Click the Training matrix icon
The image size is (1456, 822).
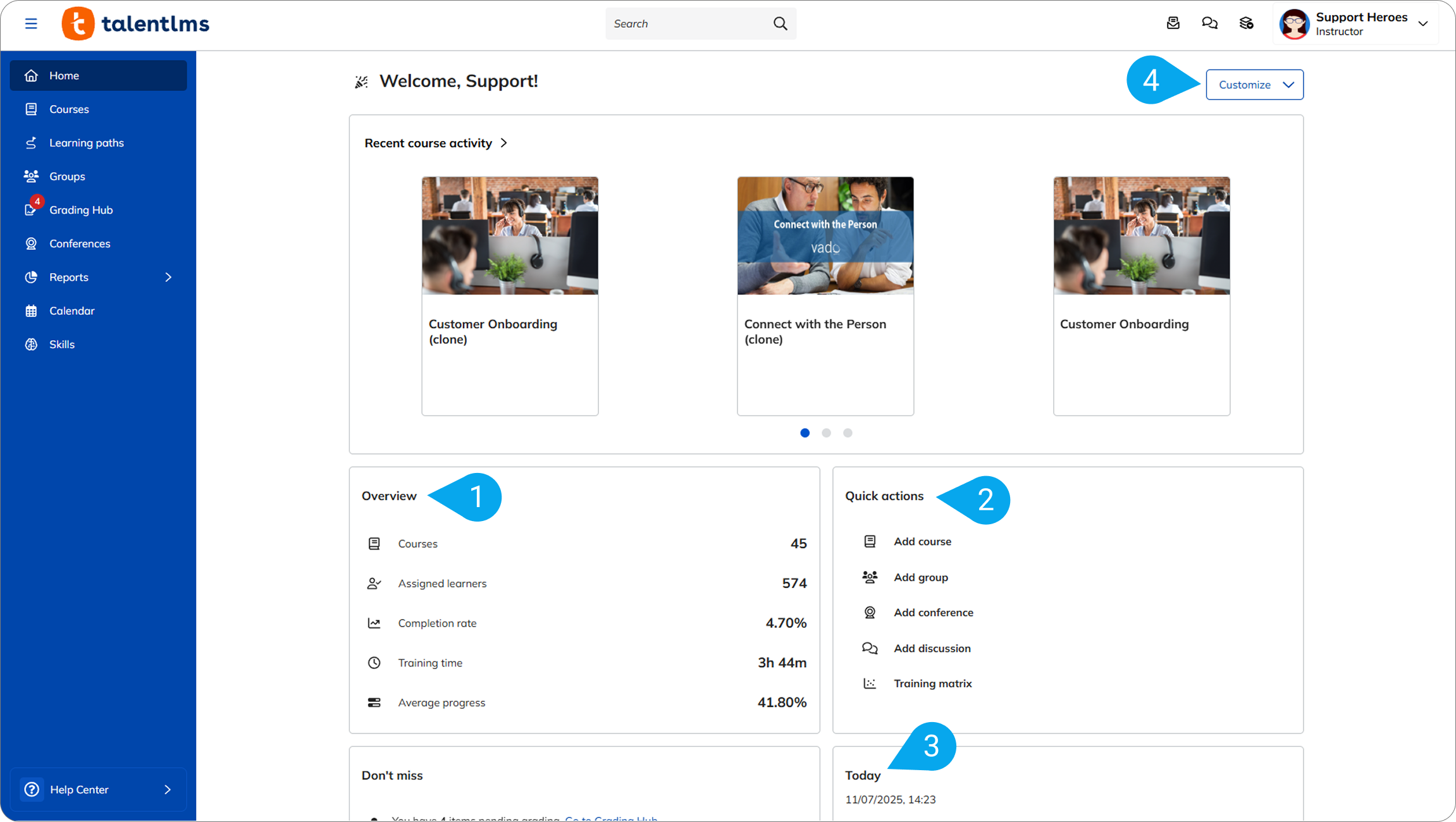tap(870, 684)
